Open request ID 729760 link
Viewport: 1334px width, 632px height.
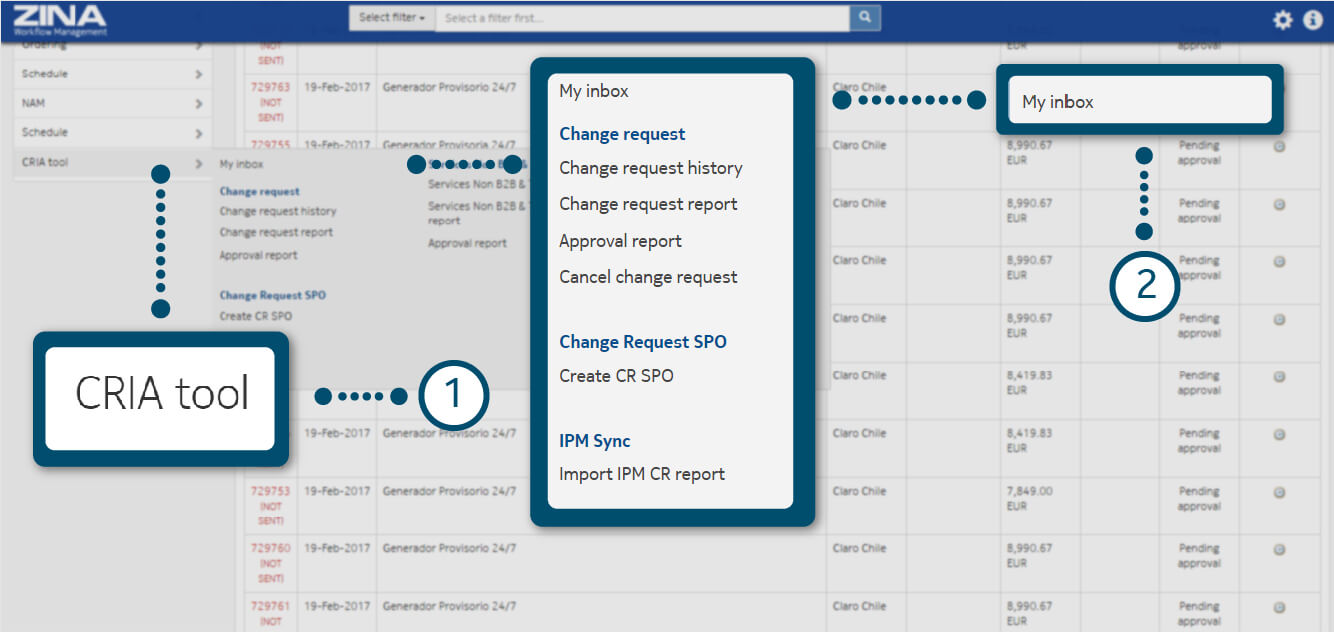270,549
